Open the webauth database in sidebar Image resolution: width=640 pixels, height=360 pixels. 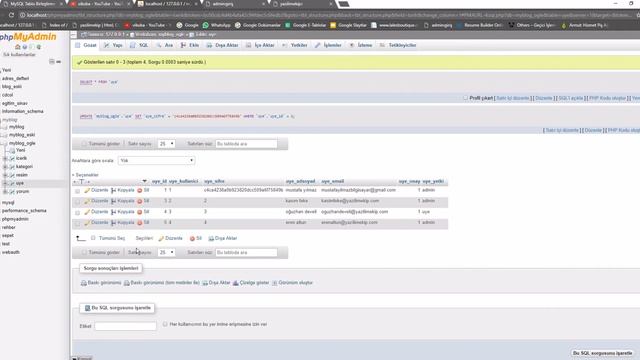[x=11, y=252]
